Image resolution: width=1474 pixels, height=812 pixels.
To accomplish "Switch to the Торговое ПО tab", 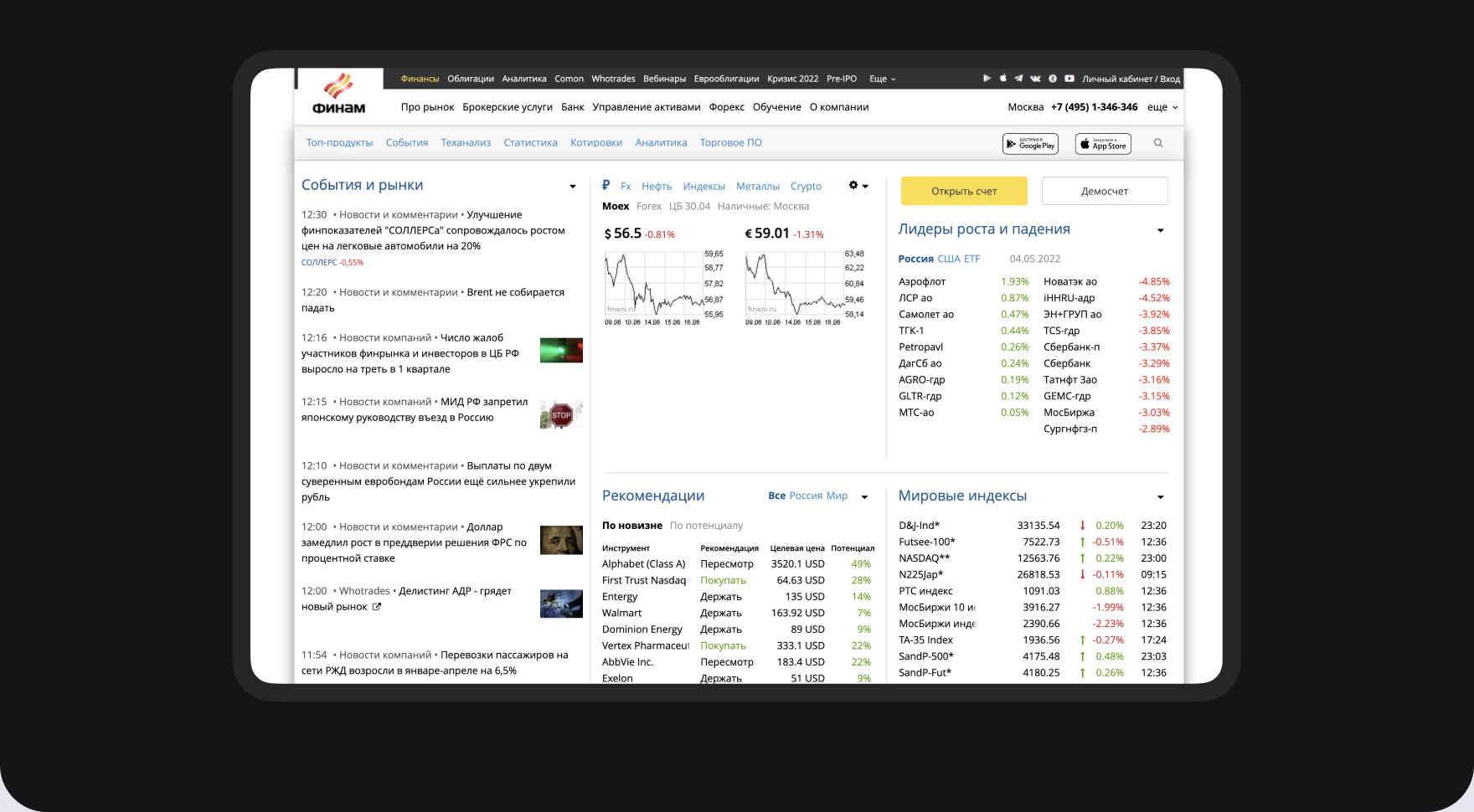I will click(x=731, y=143).
